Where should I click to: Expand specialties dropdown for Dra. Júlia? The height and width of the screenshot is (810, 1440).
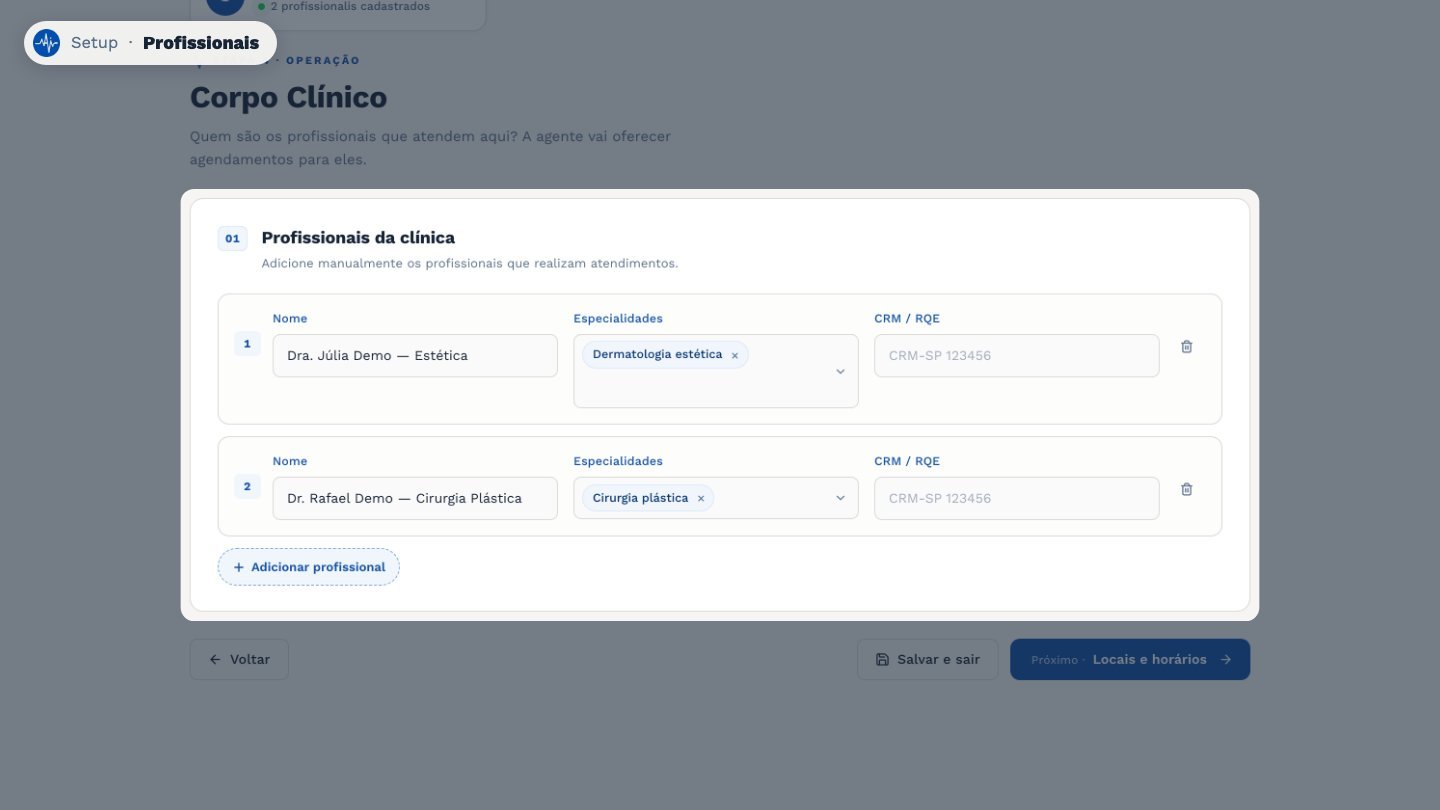[x=840, y=371]
